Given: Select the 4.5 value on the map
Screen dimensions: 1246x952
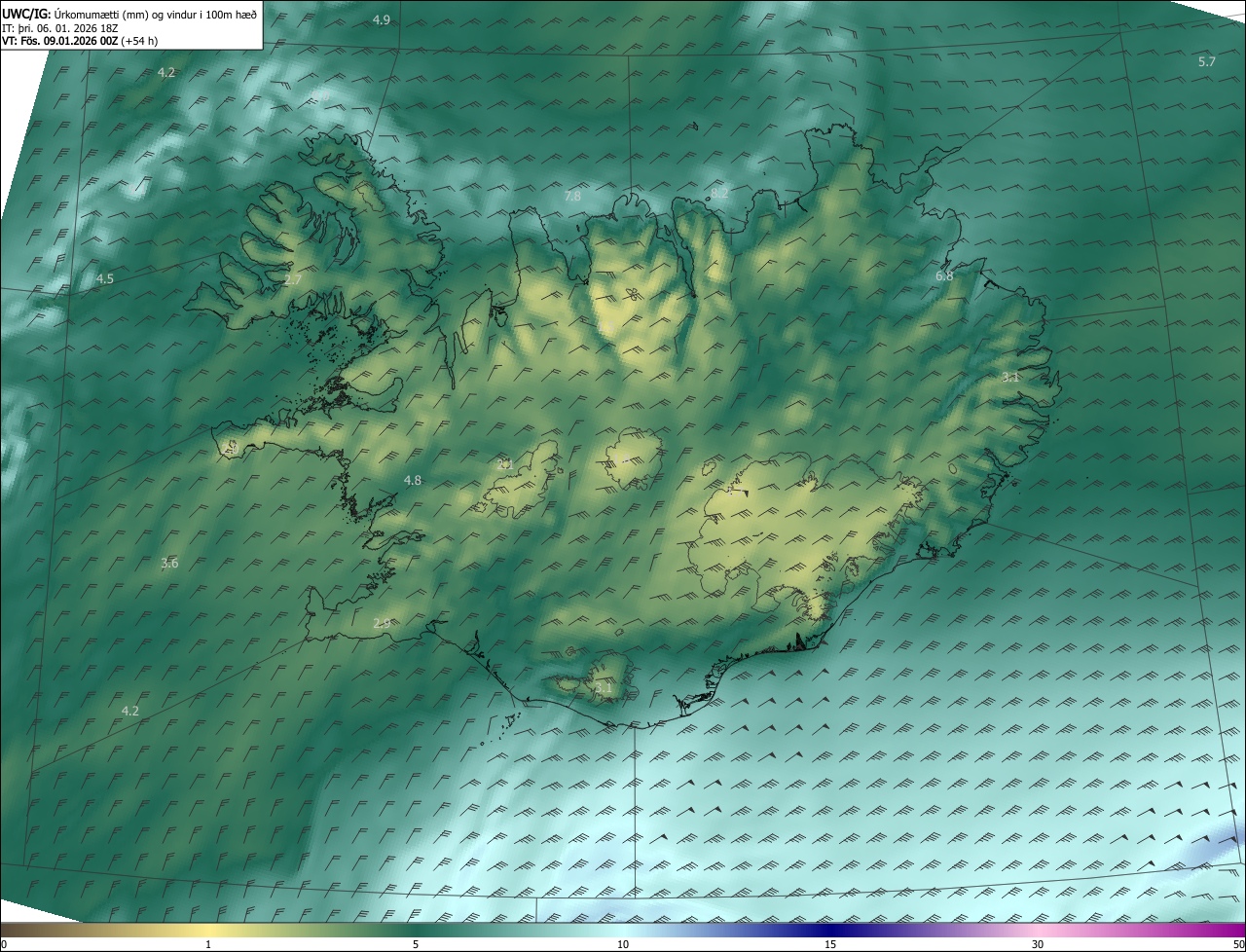Looking at the screenshot, I should click(x=104, y=279).
